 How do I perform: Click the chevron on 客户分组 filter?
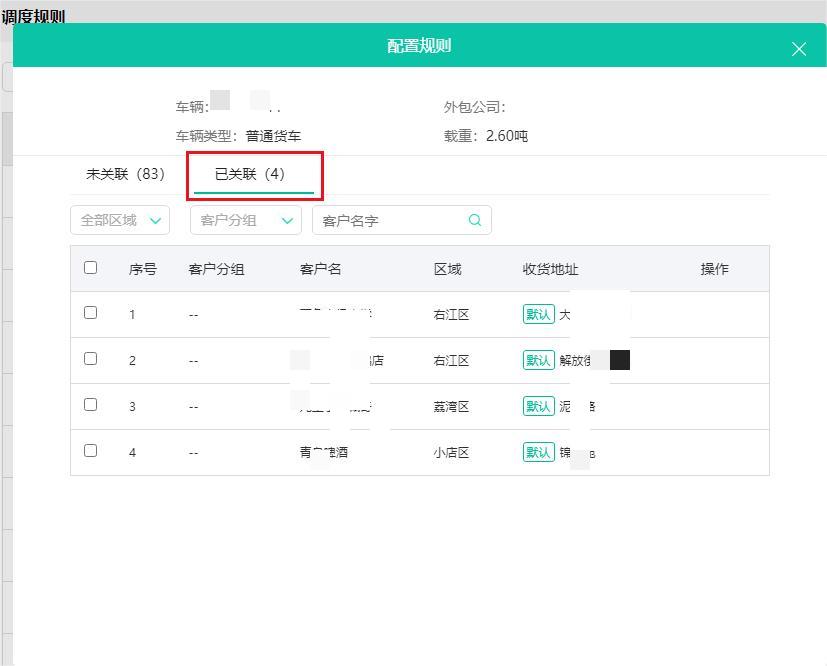287,219
